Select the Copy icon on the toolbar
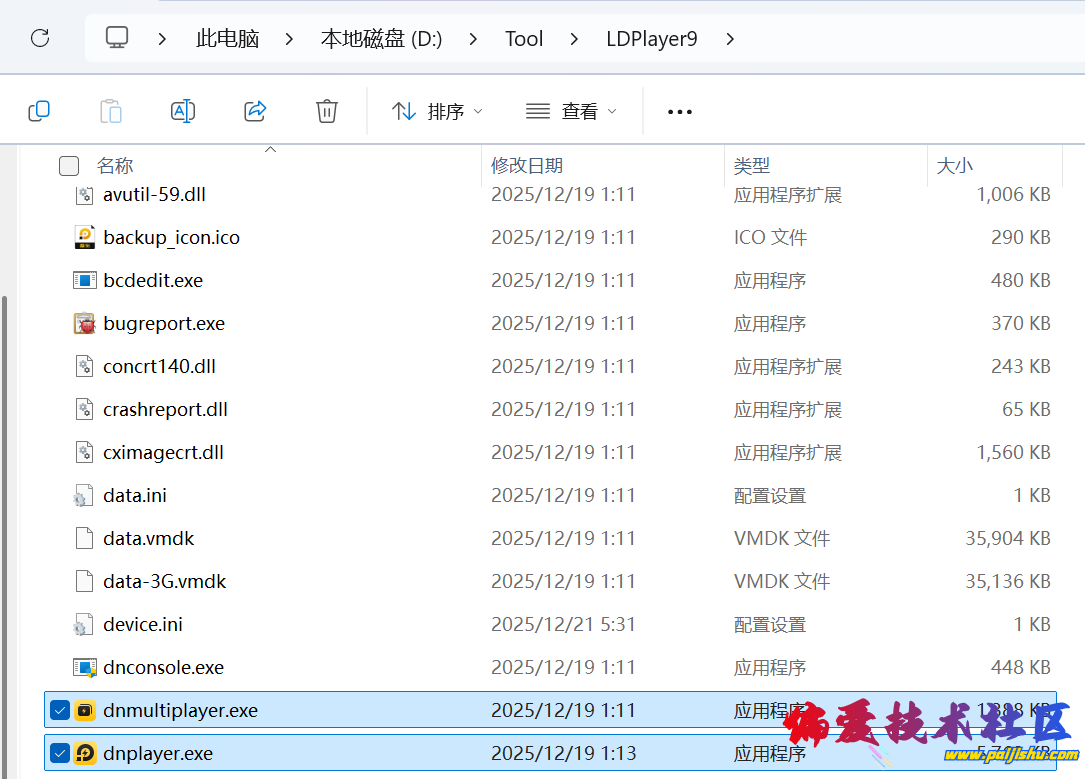 39,110
